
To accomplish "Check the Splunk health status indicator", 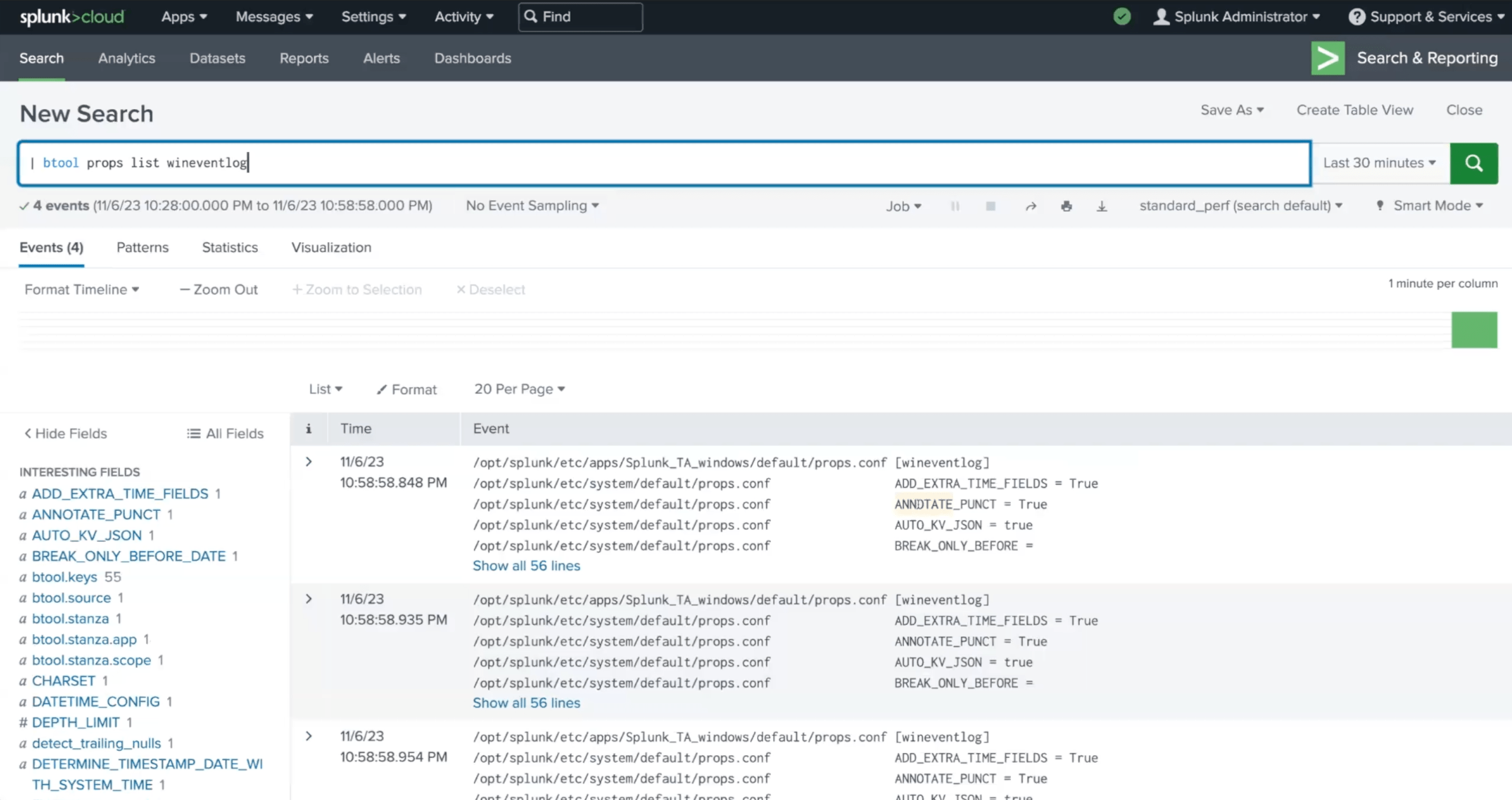I will pos(1121,17).
